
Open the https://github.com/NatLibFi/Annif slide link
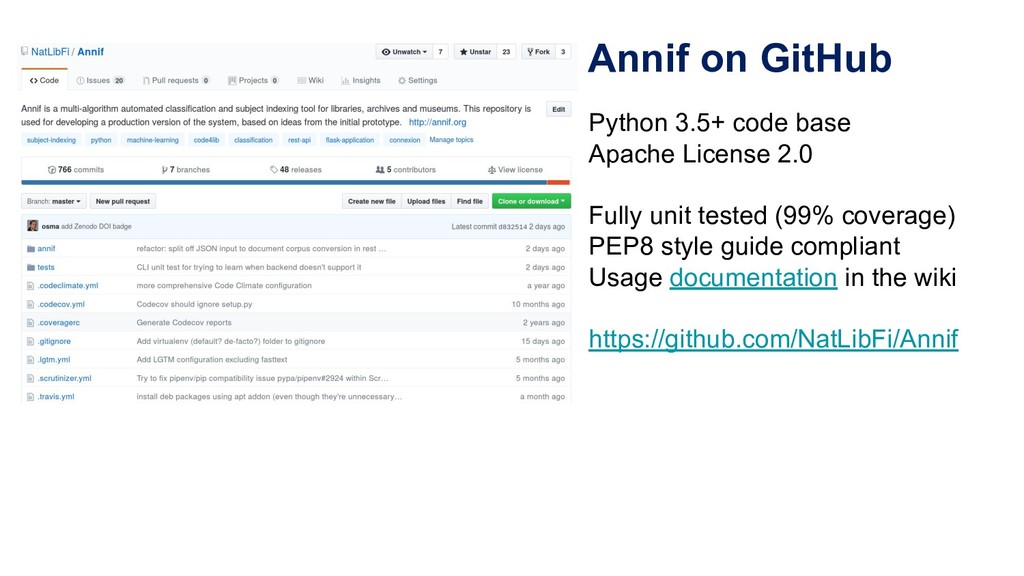(x=773, y=339)
